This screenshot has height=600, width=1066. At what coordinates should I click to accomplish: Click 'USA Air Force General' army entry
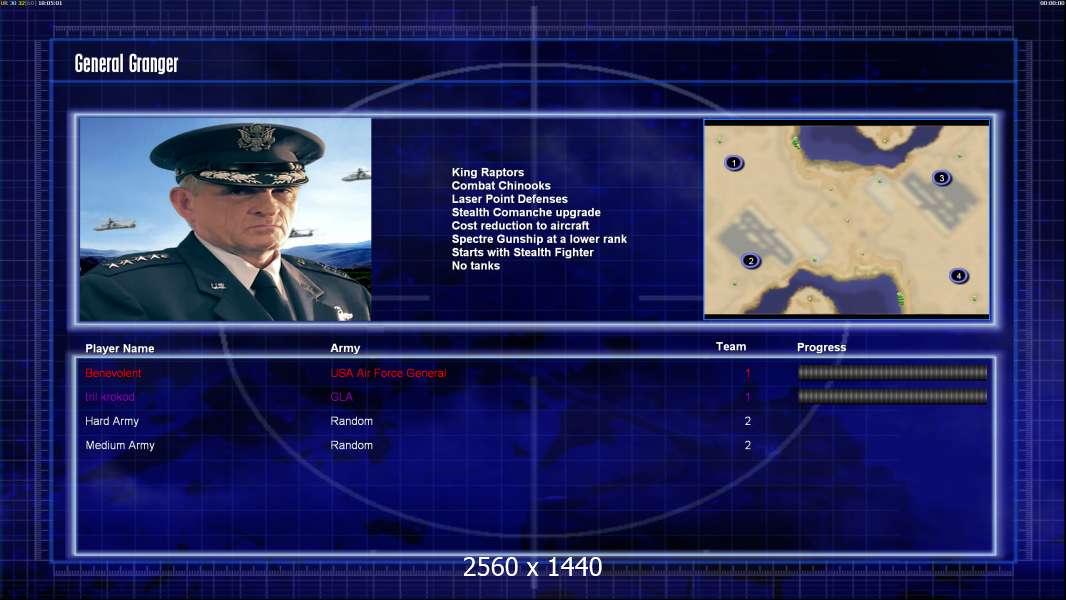click(388, 373)
